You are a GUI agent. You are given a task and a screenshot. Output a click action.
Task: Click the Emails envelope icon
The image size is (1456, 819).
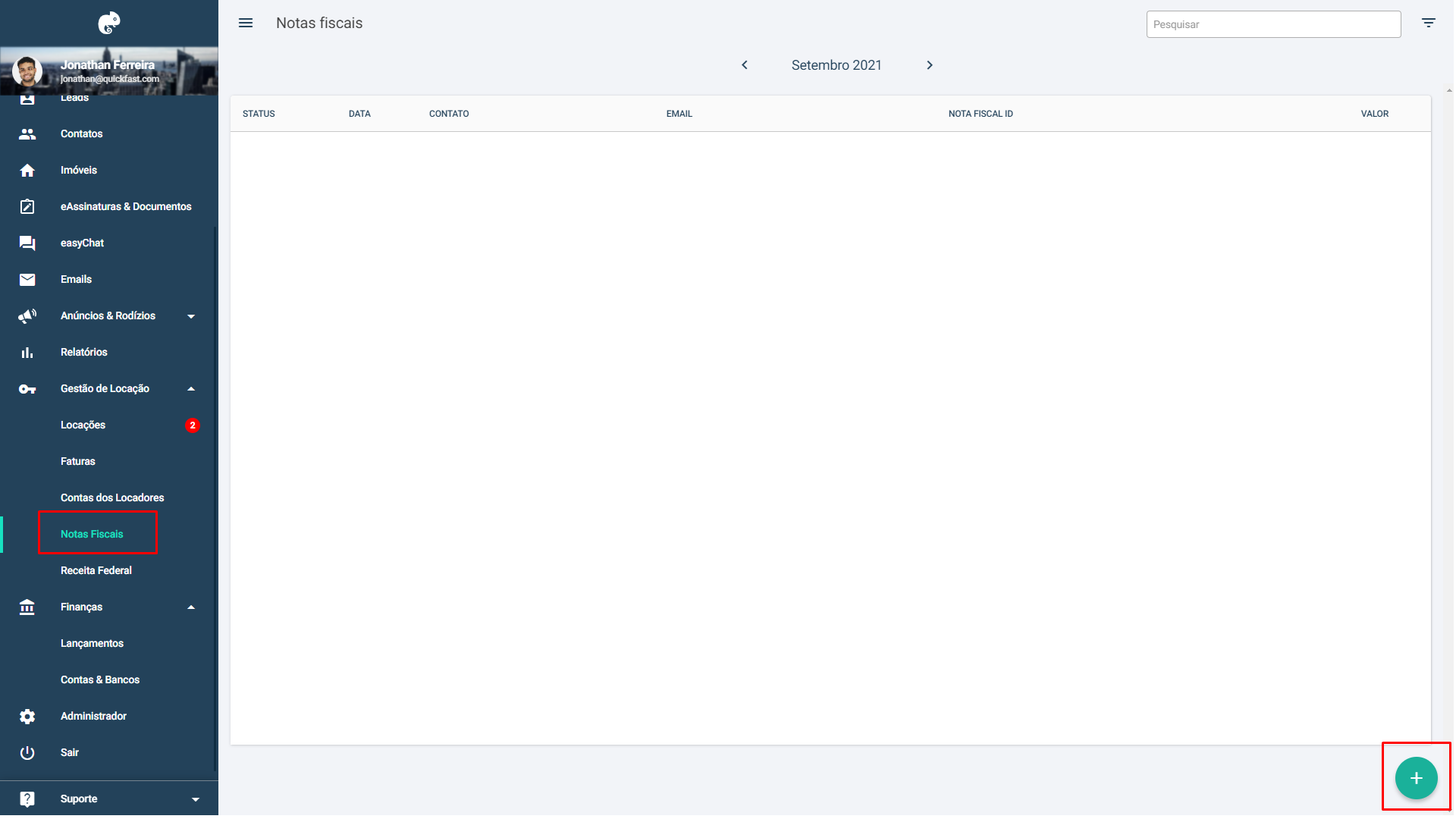tap(27, 280)
